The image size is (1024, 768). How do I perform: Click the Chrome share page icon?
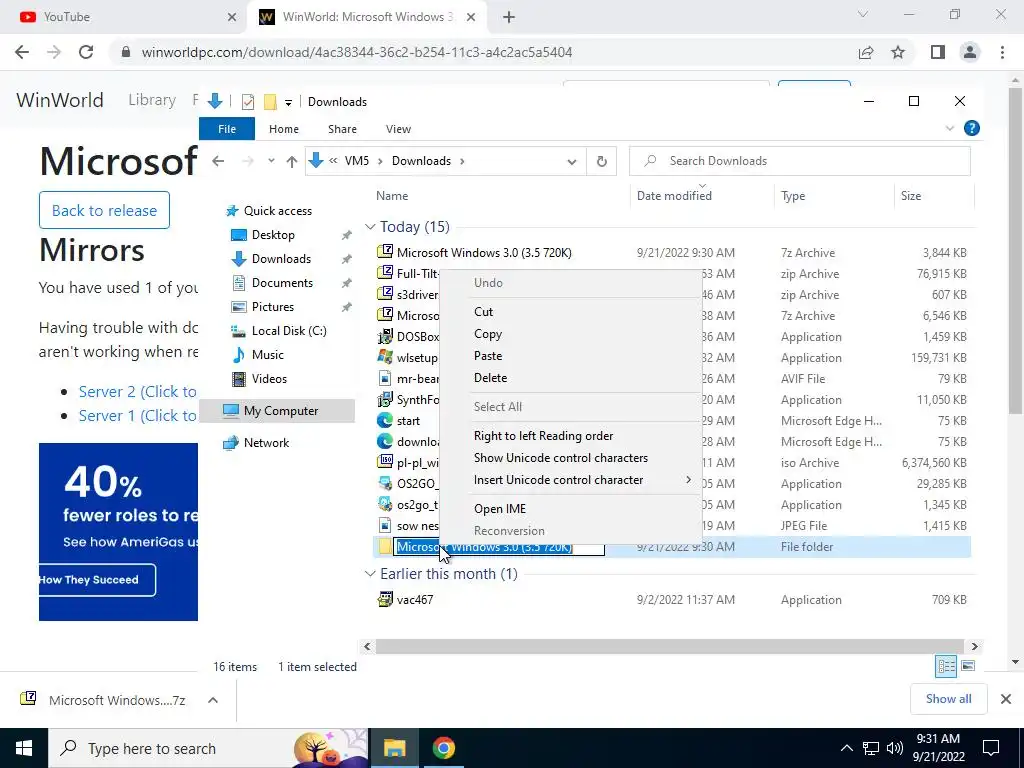[866, 52]
